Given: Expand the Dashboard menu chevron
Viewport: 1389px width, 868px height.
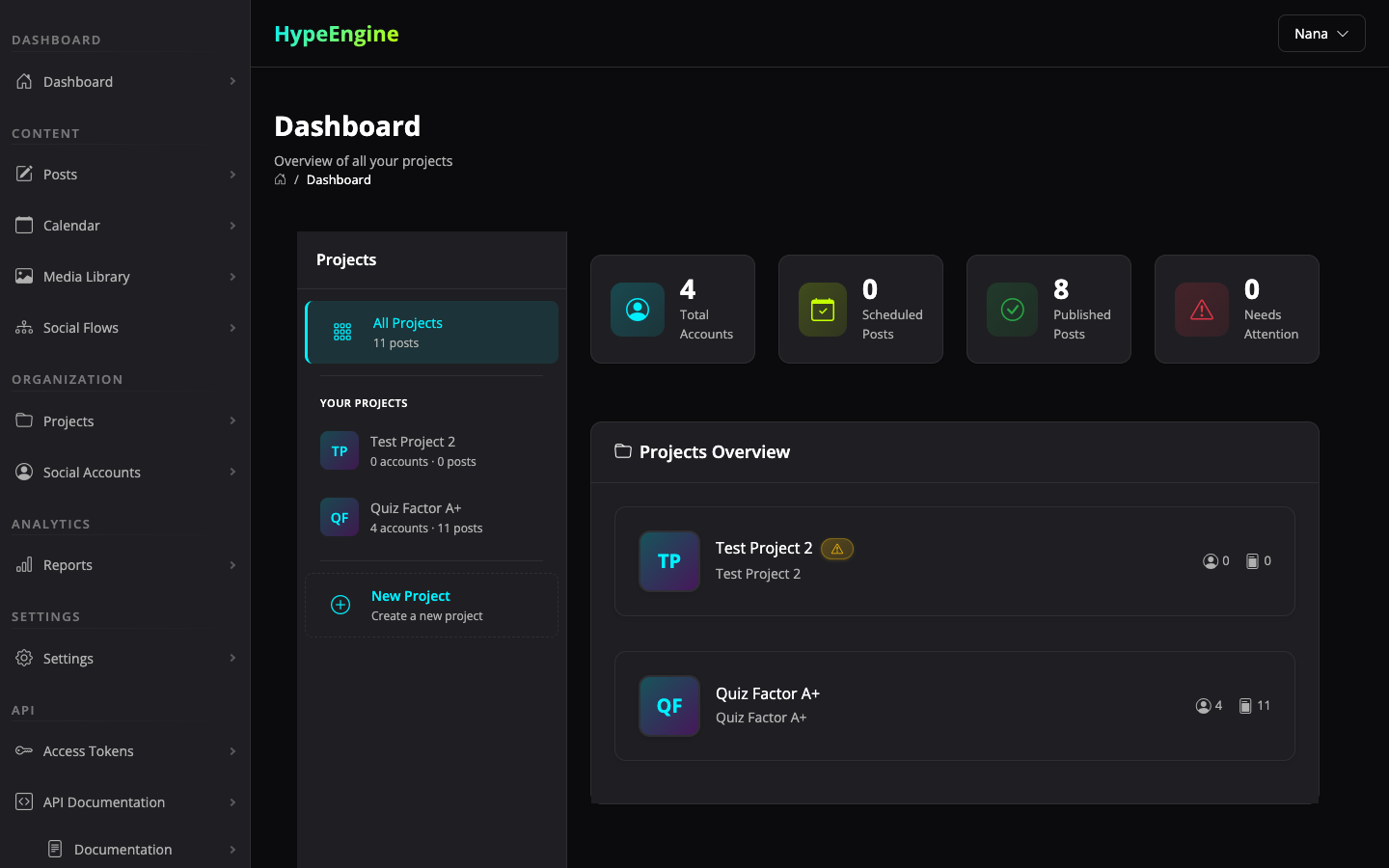Looking at the screenshot, I should click(x=232, y=81).
